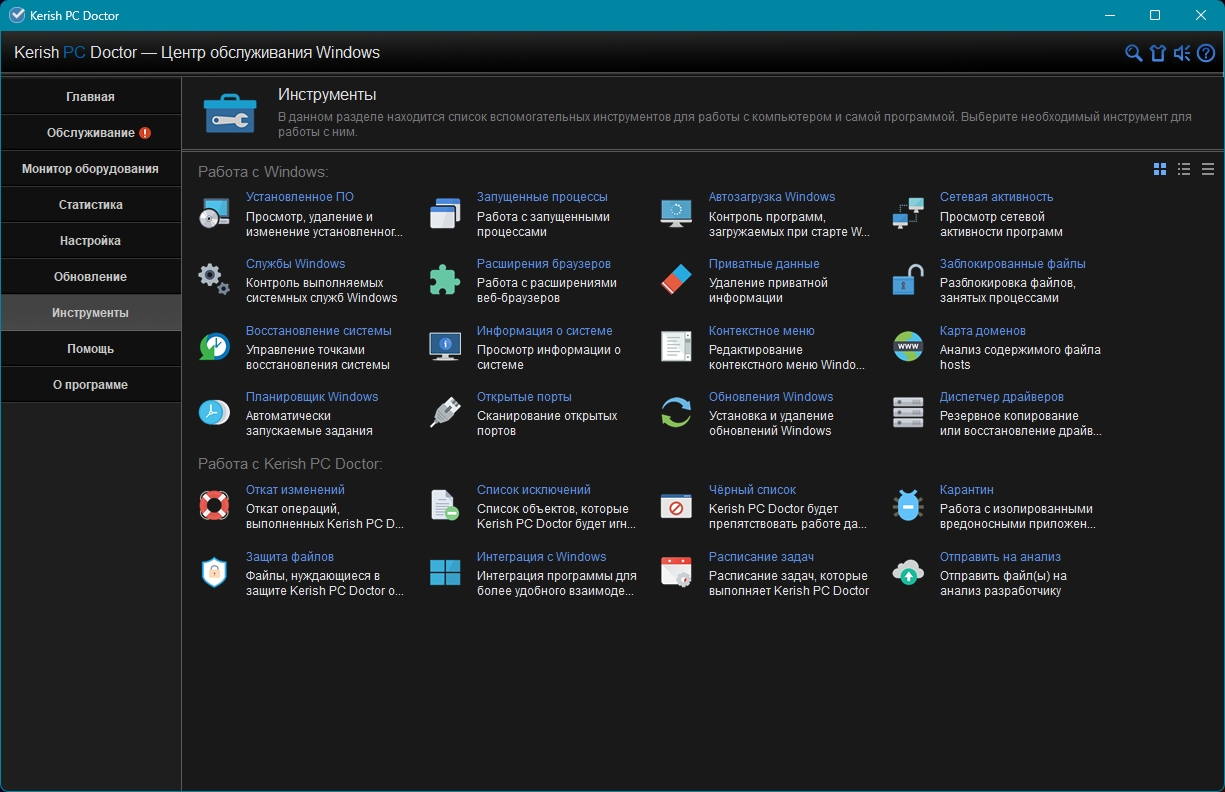Viewport: 1225px width, 792px height.
Task: Open the Настройка section
Action: coord(91,241)
